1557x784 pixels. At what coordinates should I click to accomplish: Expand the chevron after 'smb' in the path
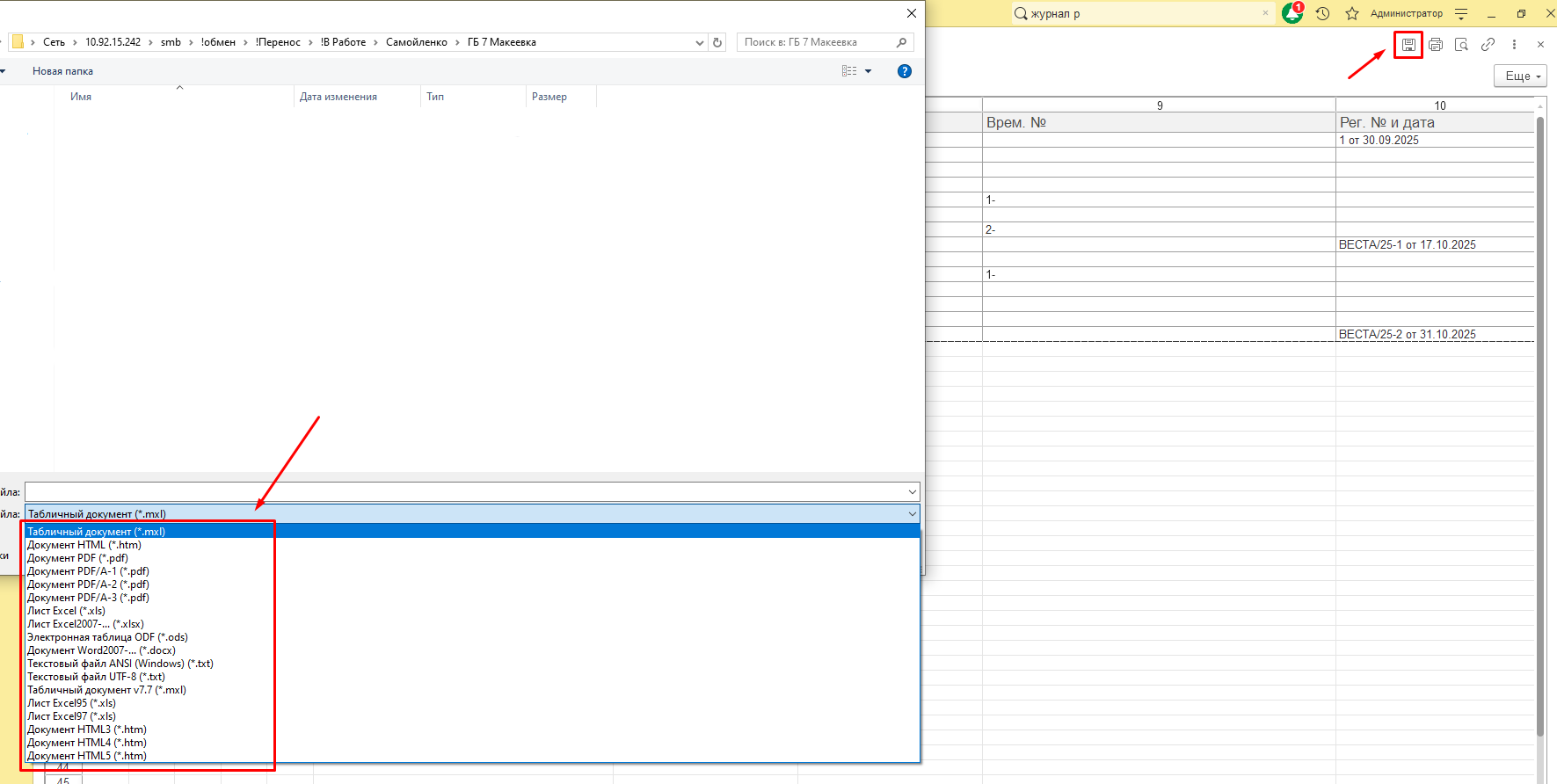click(191, 42)
